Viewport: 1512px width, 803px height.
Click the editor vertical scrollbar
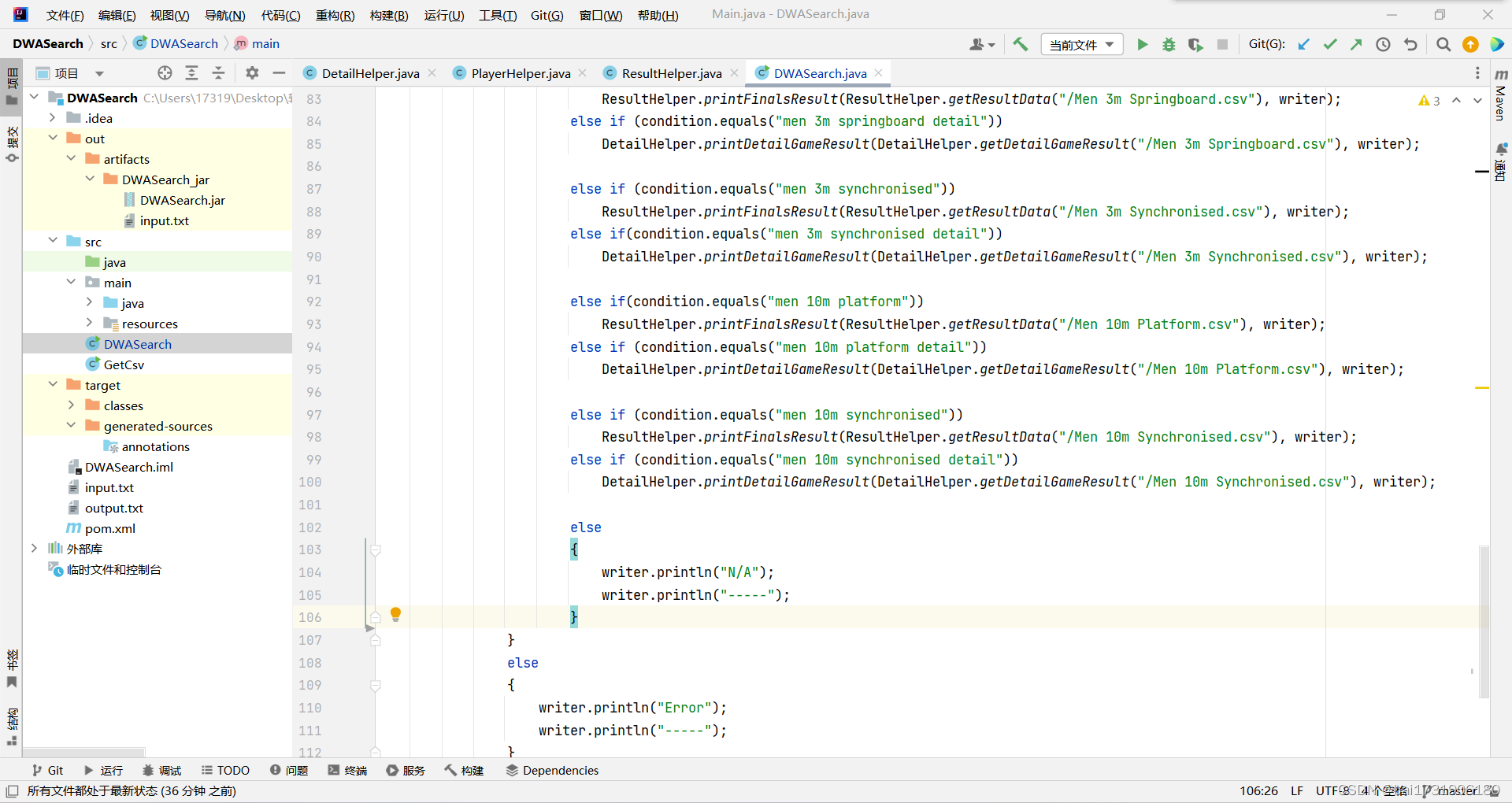click(1484, 622)
